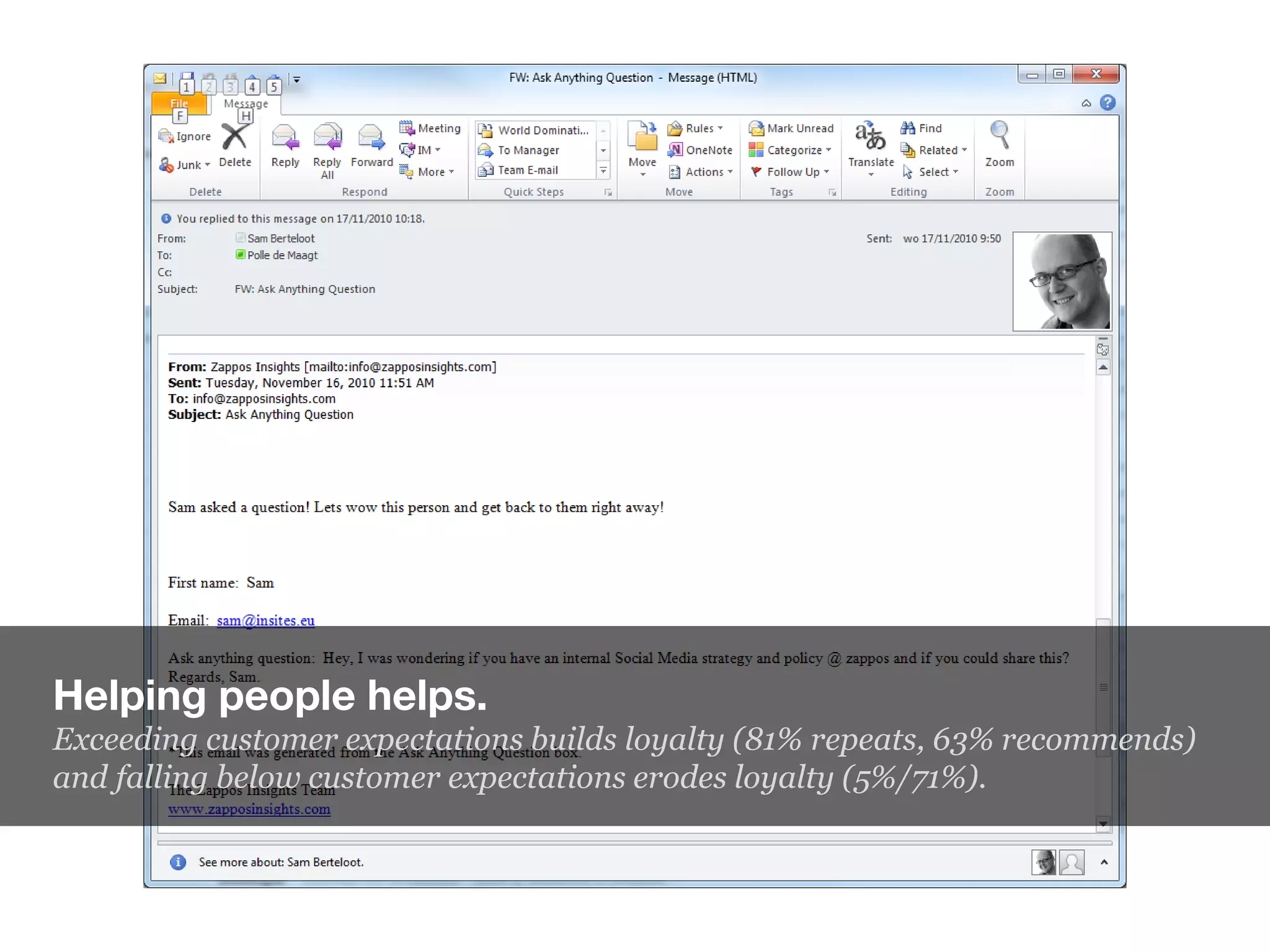The width and height of the screenshot is (1270, 952).
Task: Click the People Pane info icon
Action: click(x=178, y=862)
